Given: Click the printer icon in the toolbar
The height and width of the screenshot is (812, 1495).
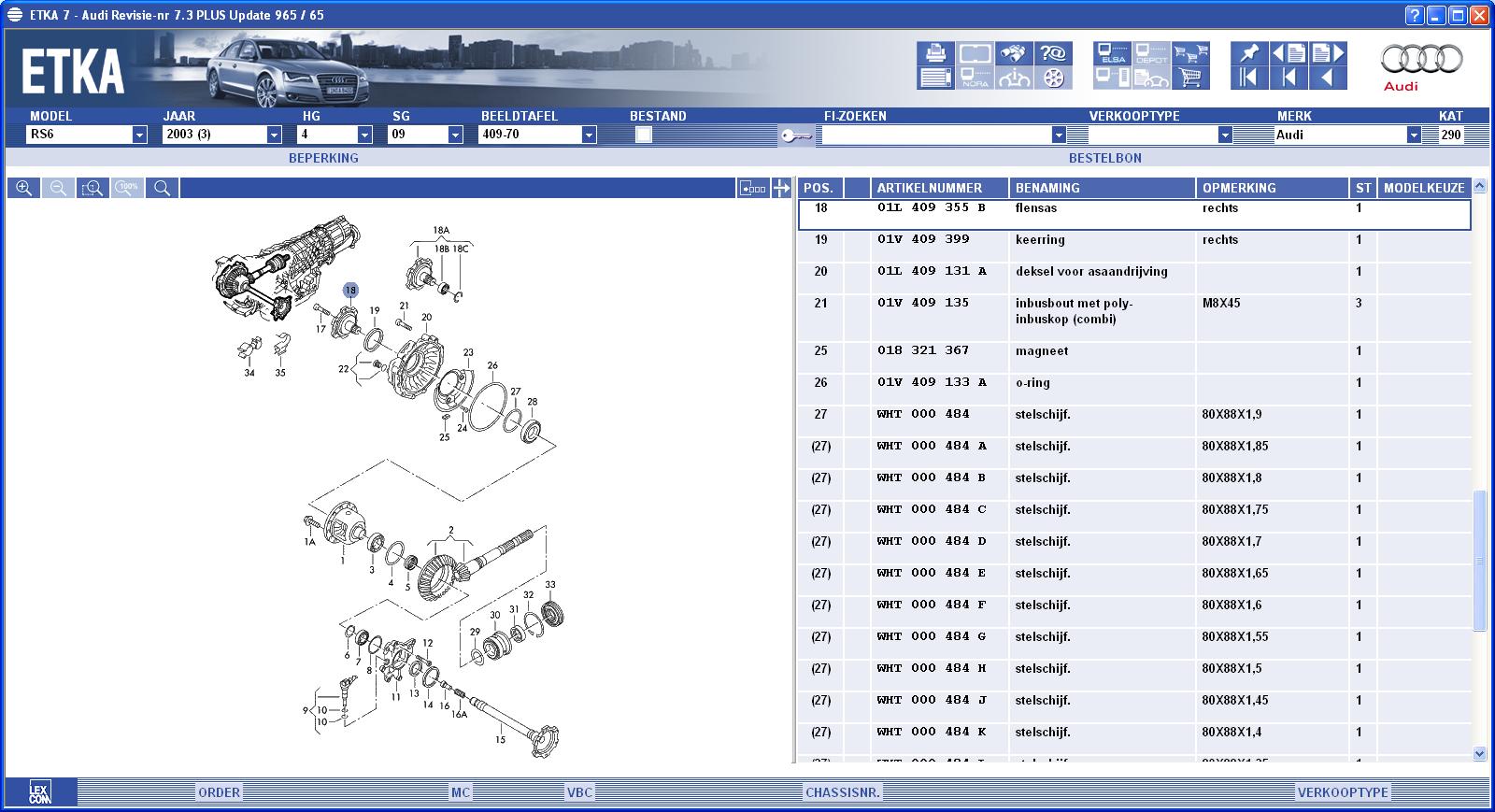Looking at the screenshot, I should [935, 54].
